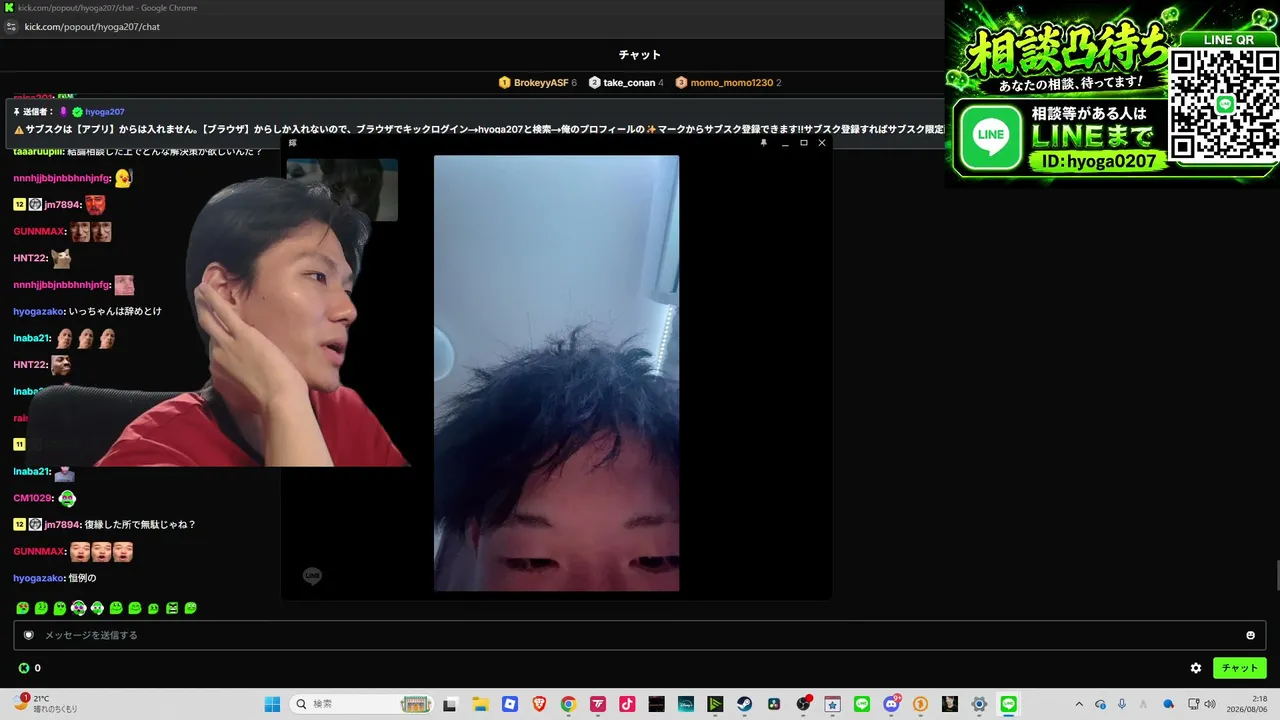Open Task View on taskbar
Viewport: 1280px width, 720px height.
450,704
